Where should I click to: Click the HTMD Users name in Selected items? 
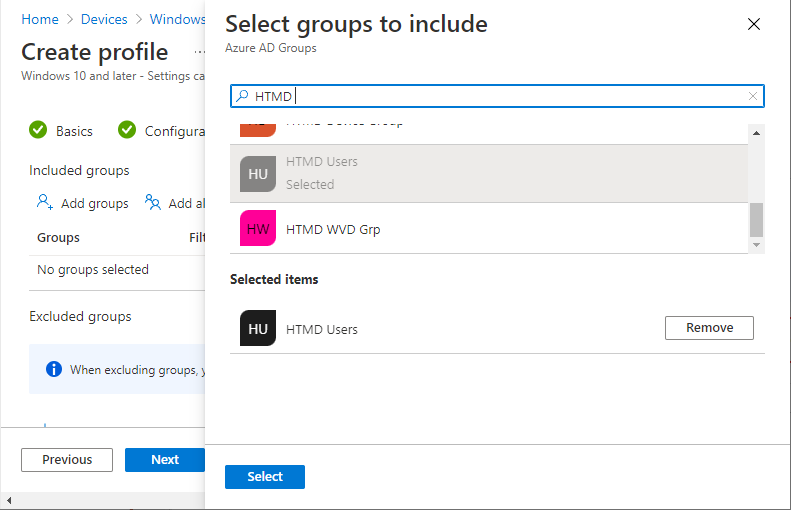click(322, 329)
